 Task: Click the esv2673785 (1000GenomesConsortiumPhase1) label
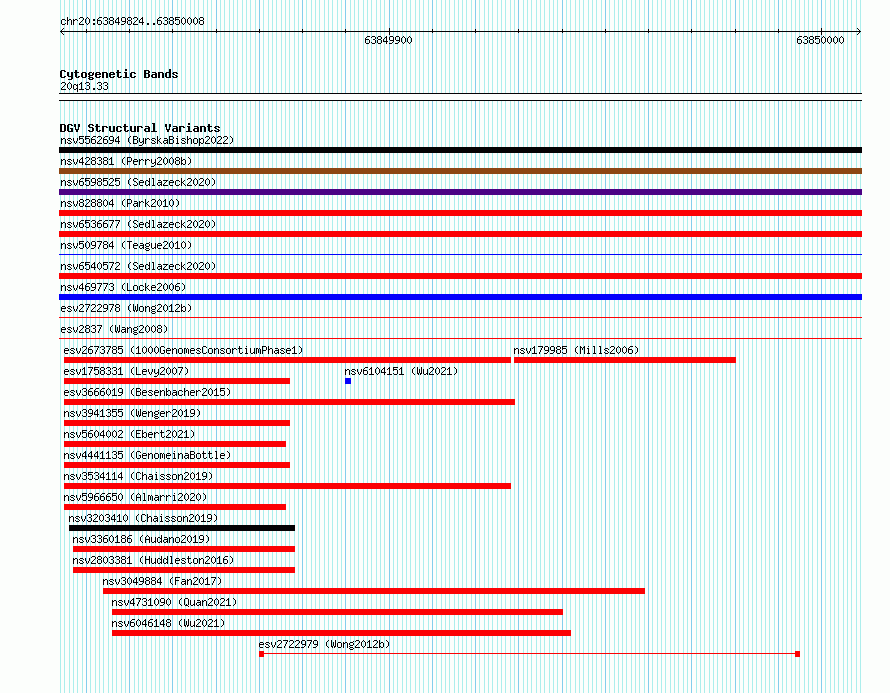click(183, 350)
